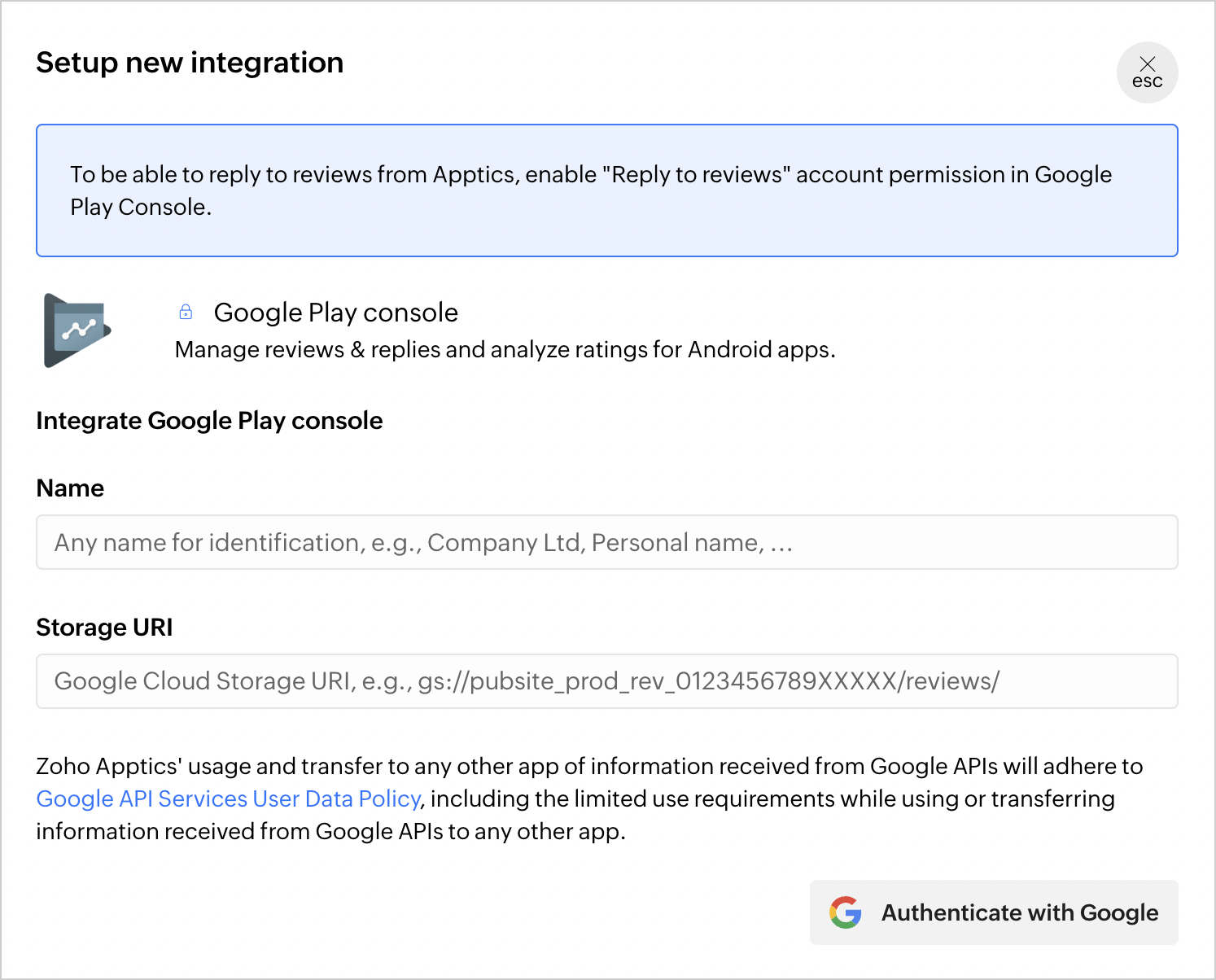Click the esc text in the close button

point(1147,81)
